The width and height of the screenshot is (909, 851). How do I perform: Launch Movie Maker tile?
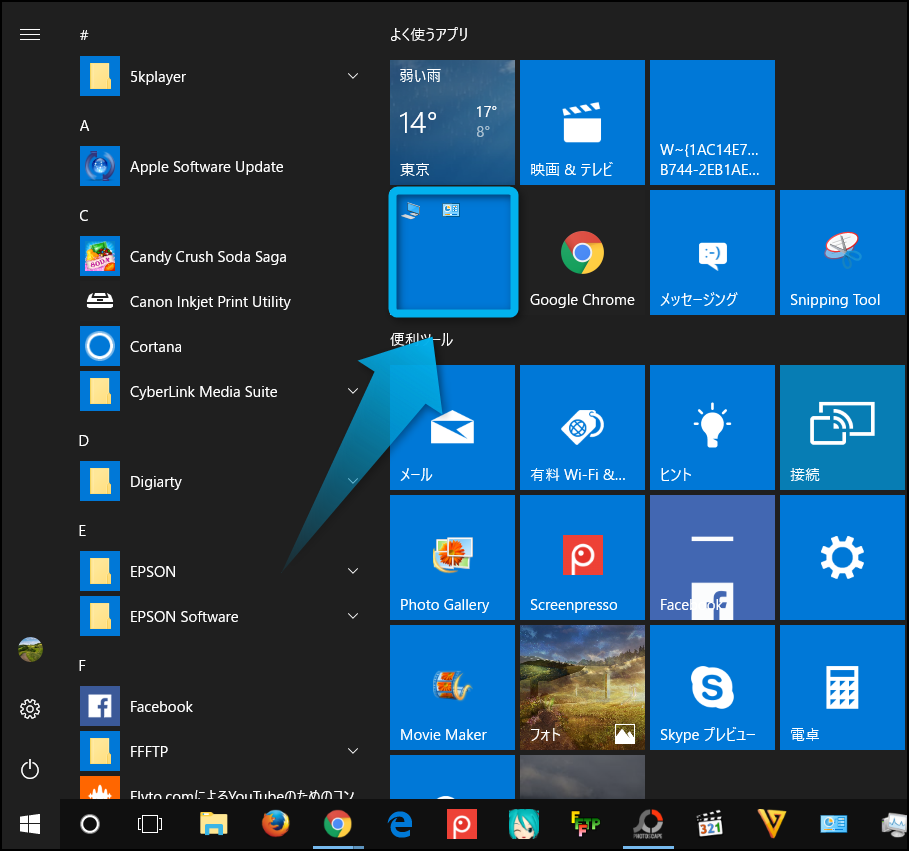[452, 687]
